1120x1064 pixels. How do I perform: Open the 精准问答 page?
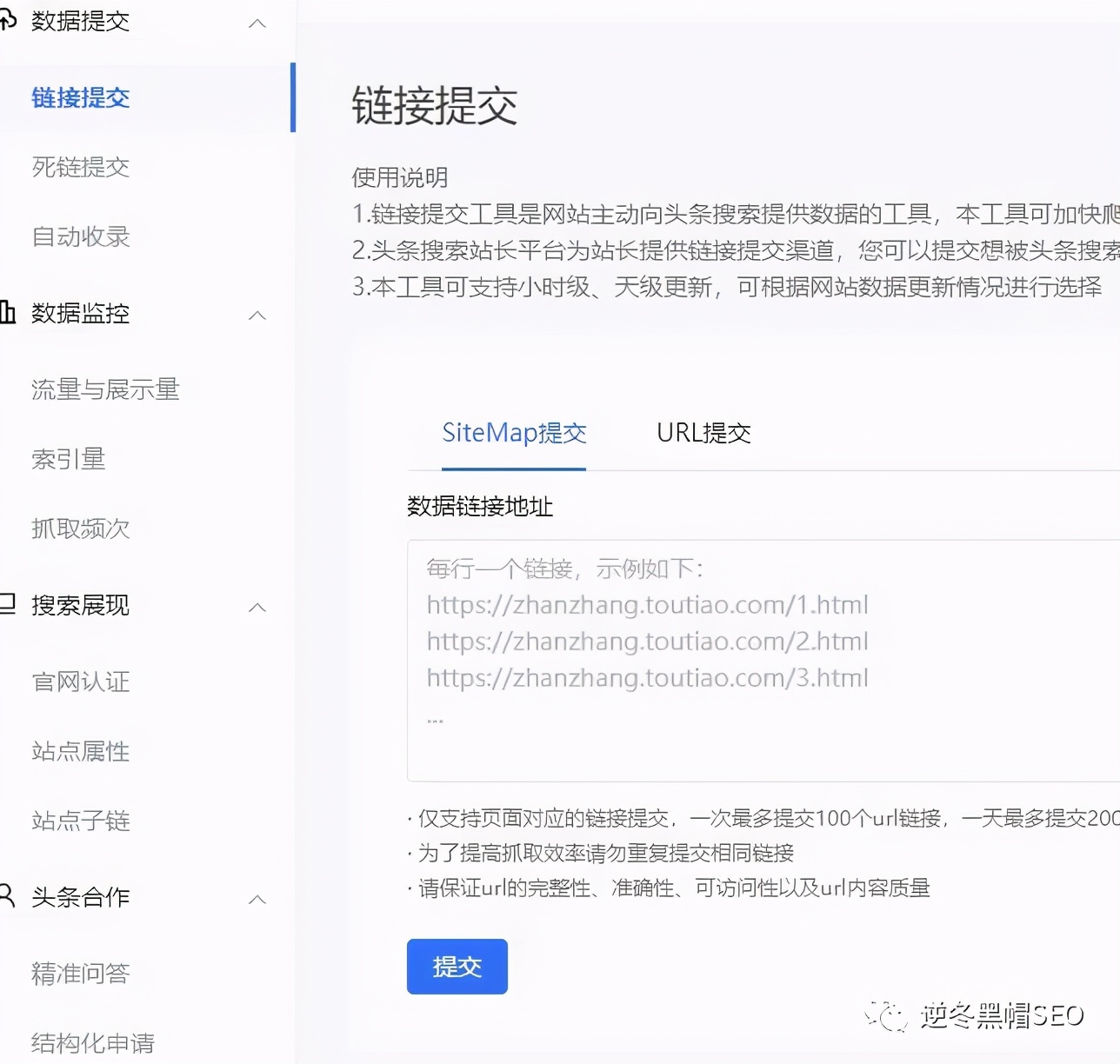pos(80,974)
